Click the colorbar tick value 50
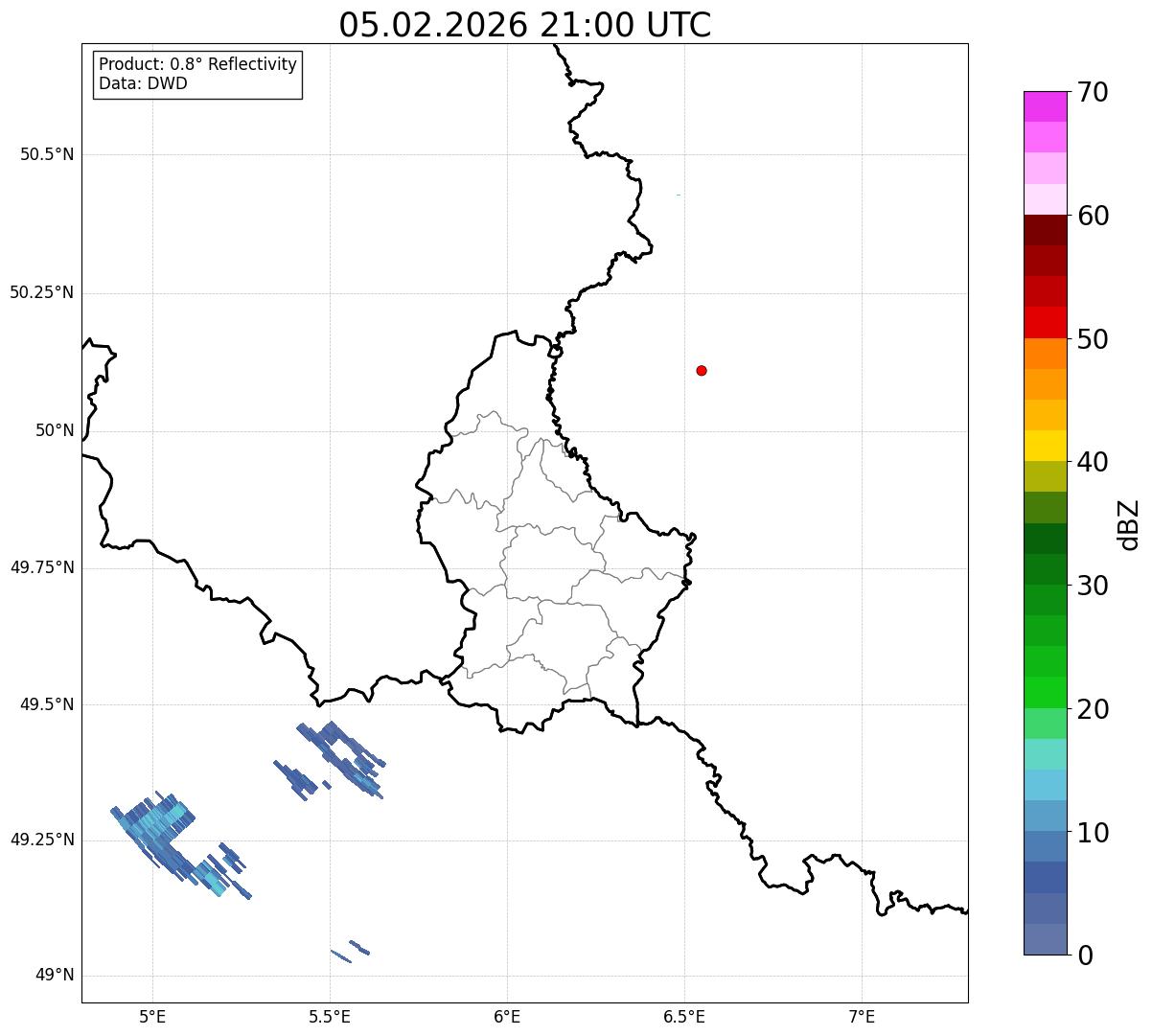Viewport: 1152px width, 1036px height. [1092, 339]
